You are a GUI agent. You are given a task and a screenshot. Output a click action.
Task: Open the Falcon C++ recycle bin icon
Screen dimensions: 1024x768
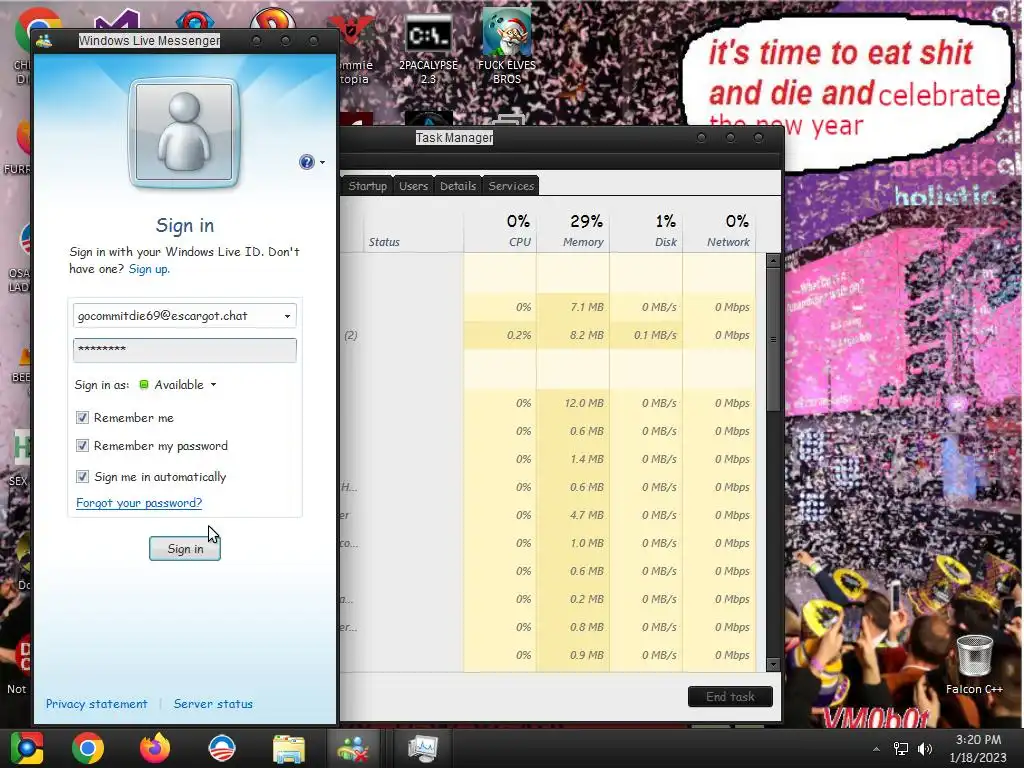974,665
